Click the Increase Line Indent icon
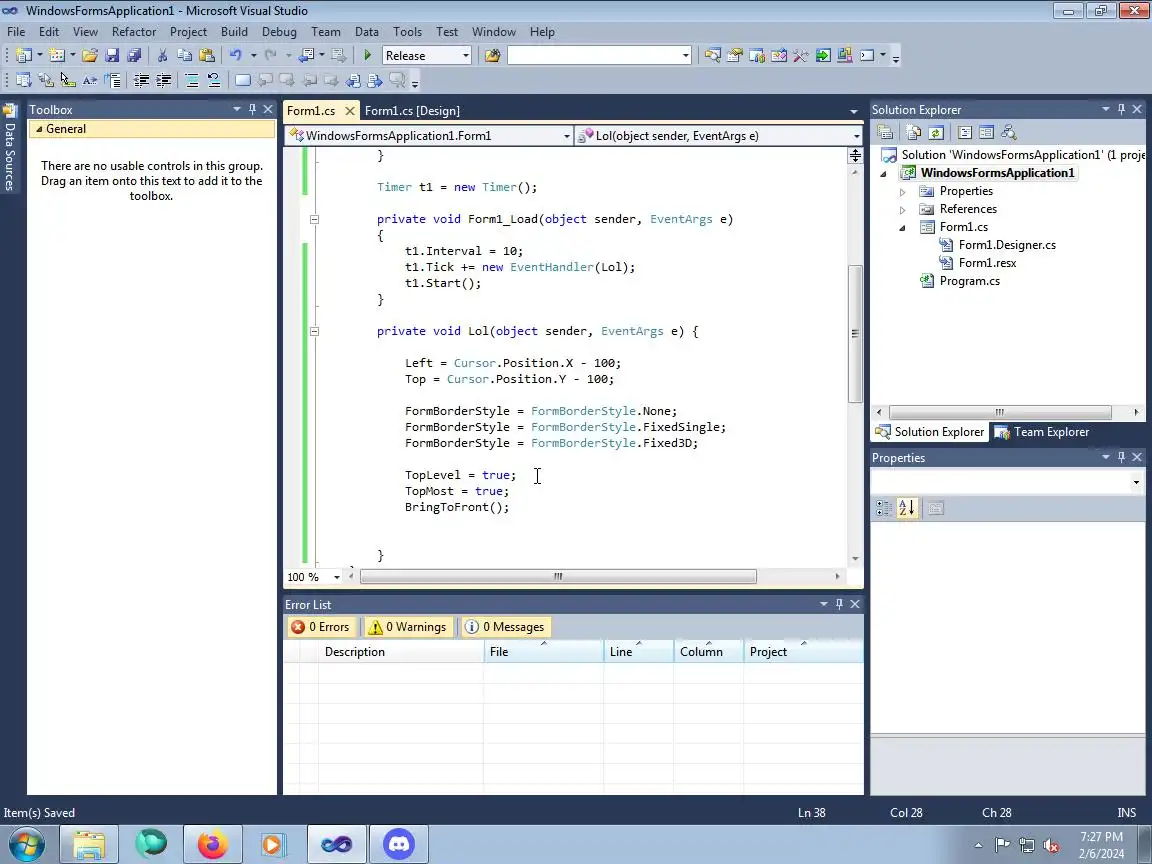 (x=163, y=80)
